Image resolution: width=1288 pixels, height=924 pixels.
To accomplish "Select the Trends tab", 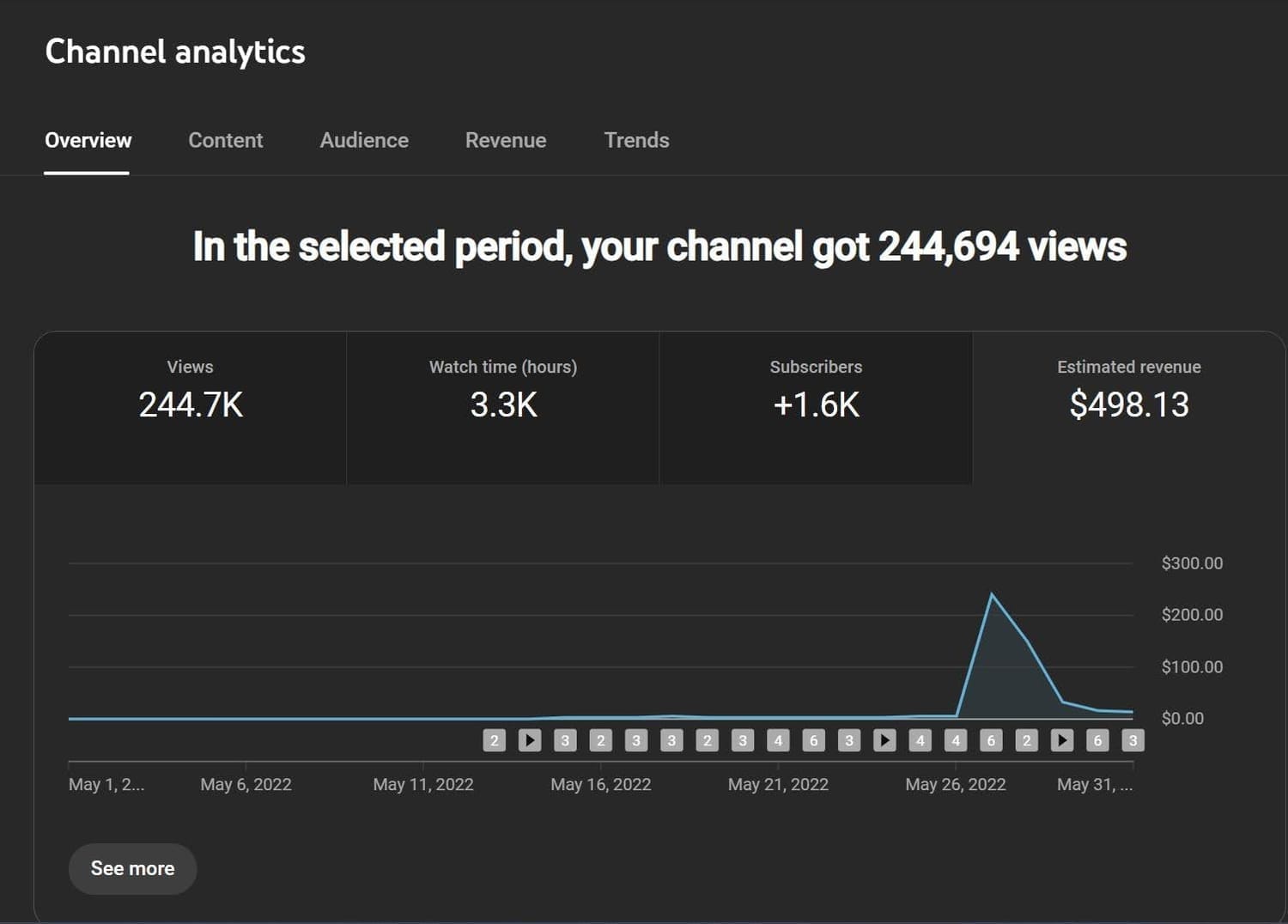I will click(636, 140).
